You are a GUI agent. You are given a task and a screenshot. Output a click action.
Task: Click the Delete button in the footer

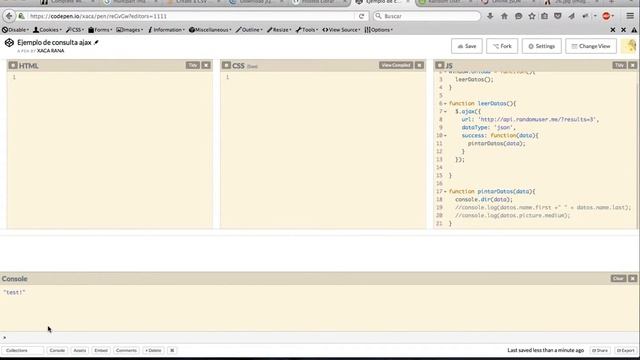tap(153, 350)
